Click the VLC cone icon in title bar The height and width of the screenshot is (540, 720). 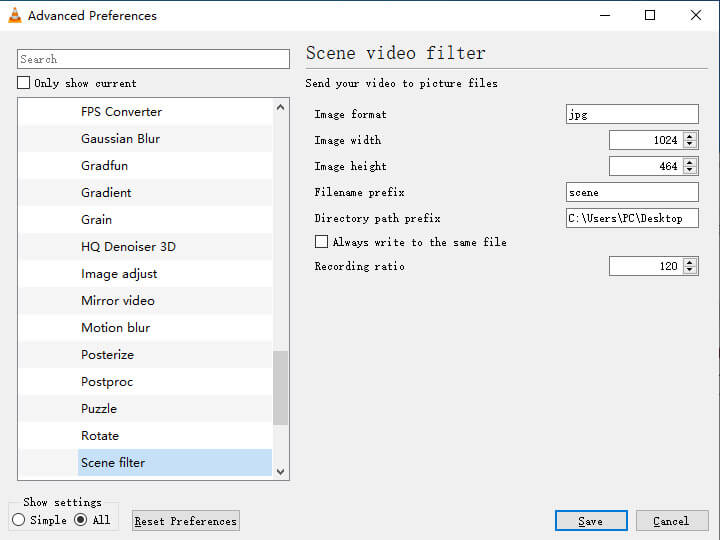(x=14, y=15)
